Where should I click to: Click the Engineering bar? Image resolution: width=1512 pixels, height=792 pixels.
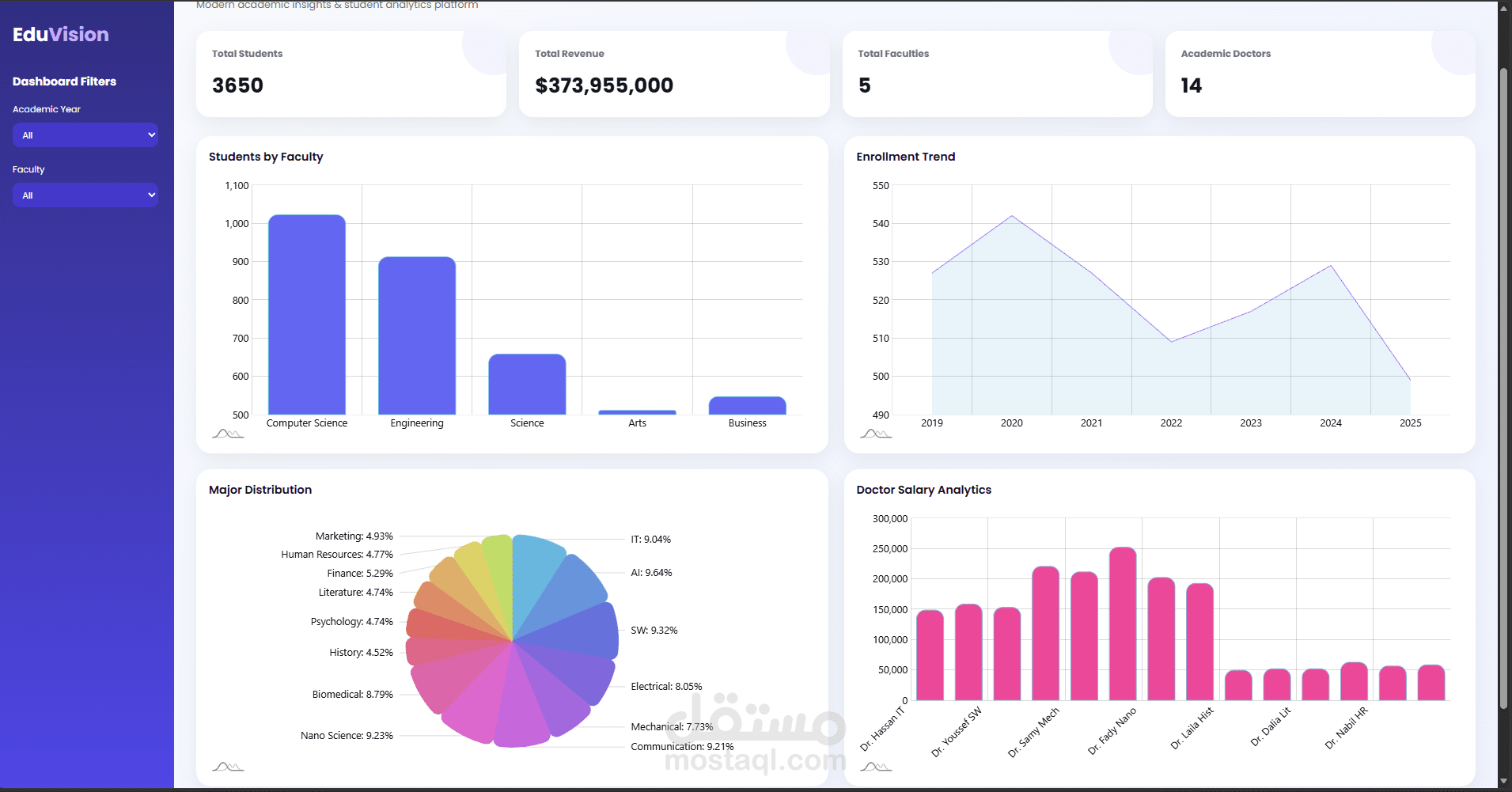417,335
